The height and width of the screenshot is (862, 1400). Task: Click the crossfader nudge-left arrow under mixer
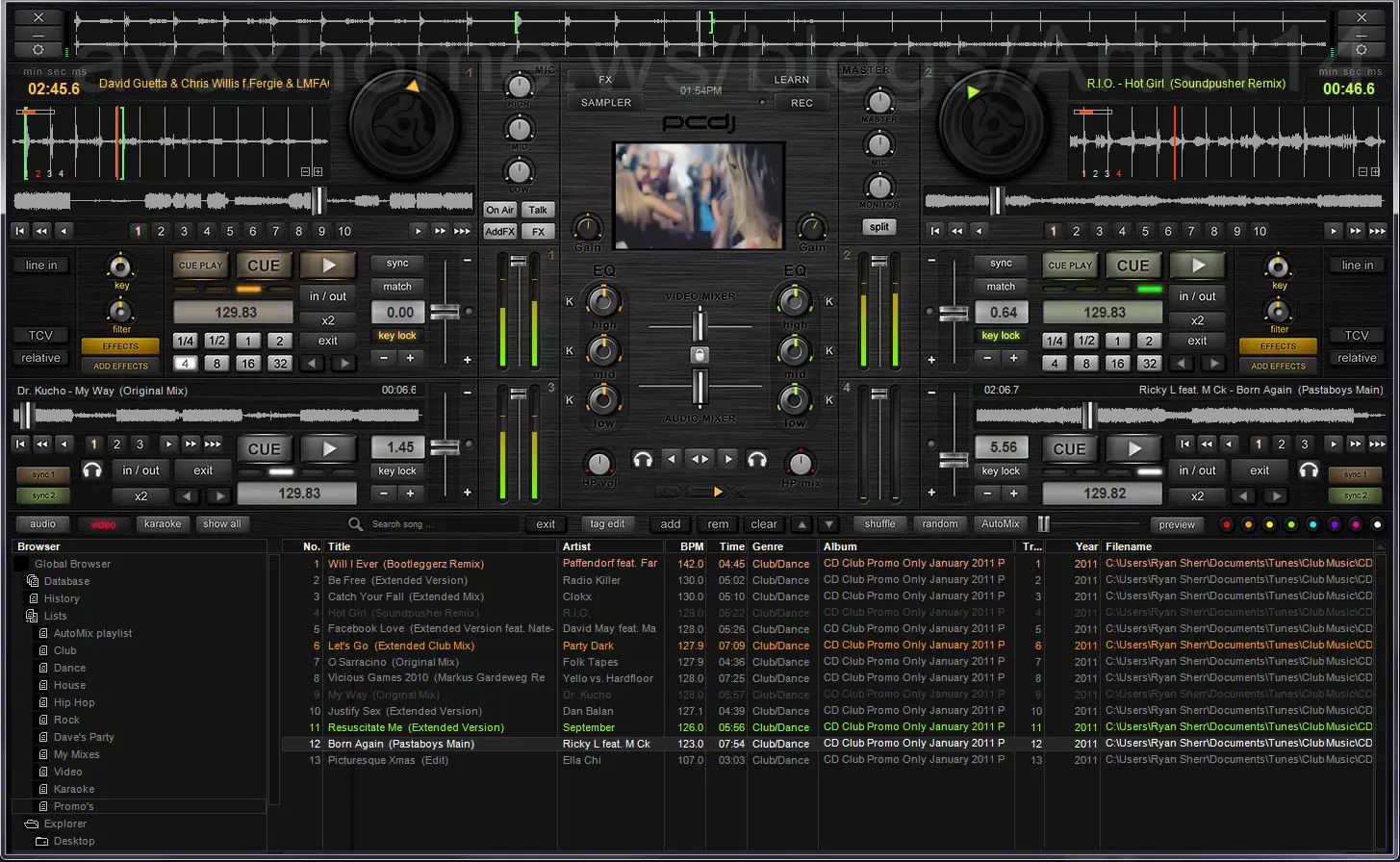tap(673, 459)
